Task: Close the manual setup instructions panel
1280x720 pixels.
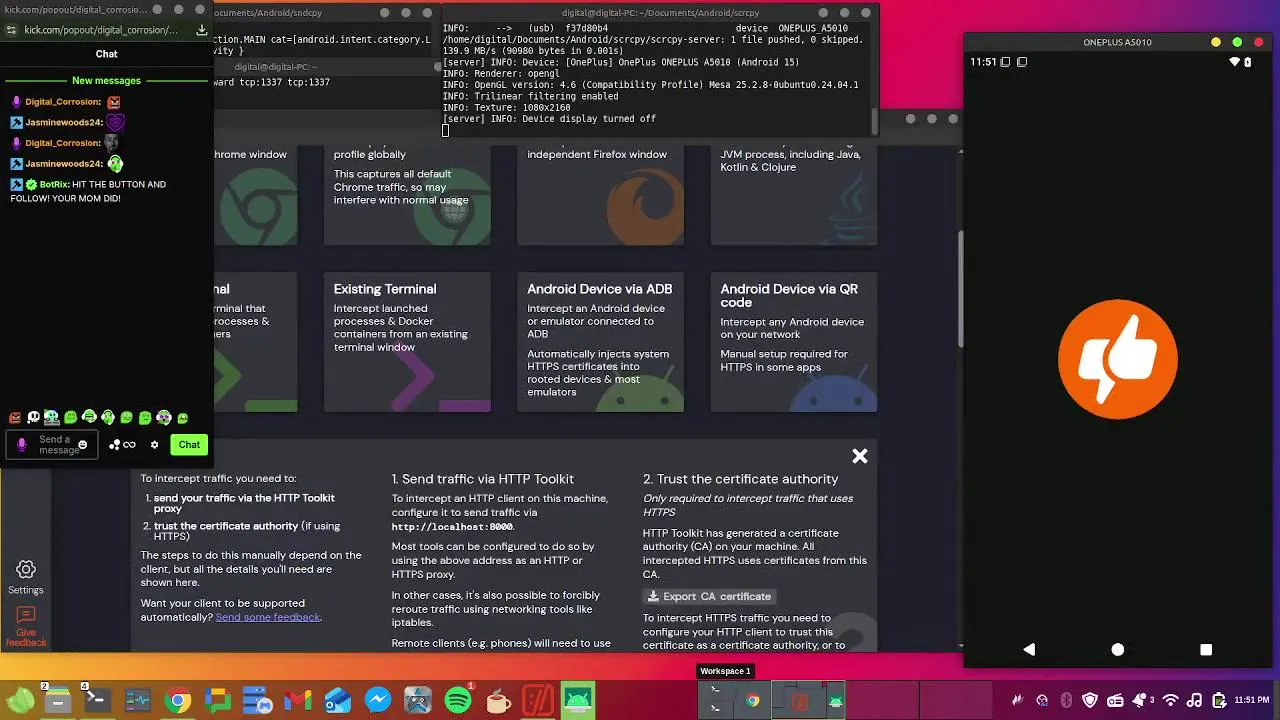Action: [859, 456]
